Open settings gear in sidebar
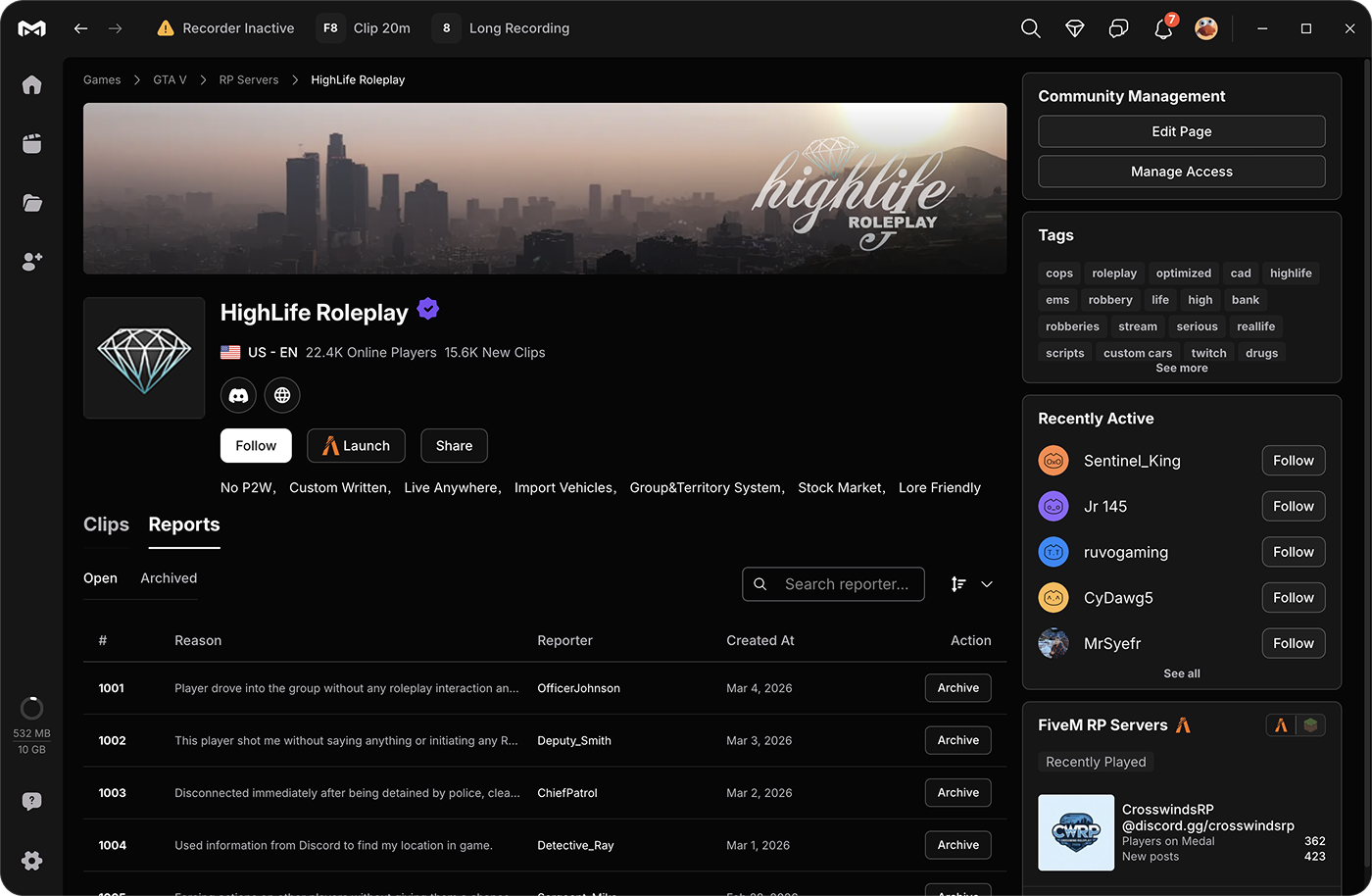Viewport: 1372px width, 896px height. click(32, 861)
